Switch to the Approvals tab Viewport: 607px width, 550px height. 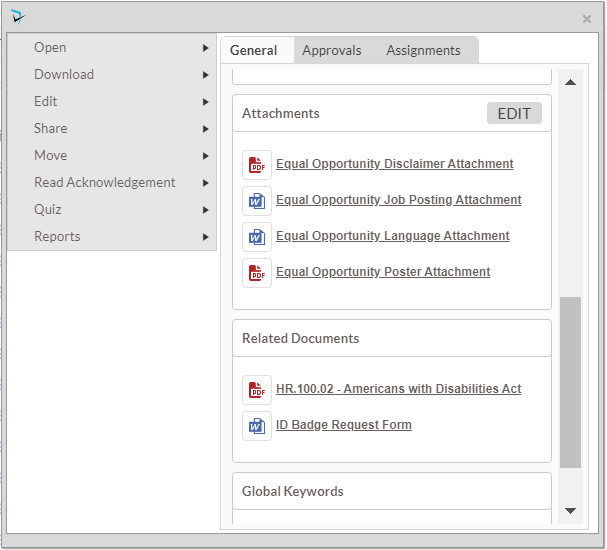331,50
